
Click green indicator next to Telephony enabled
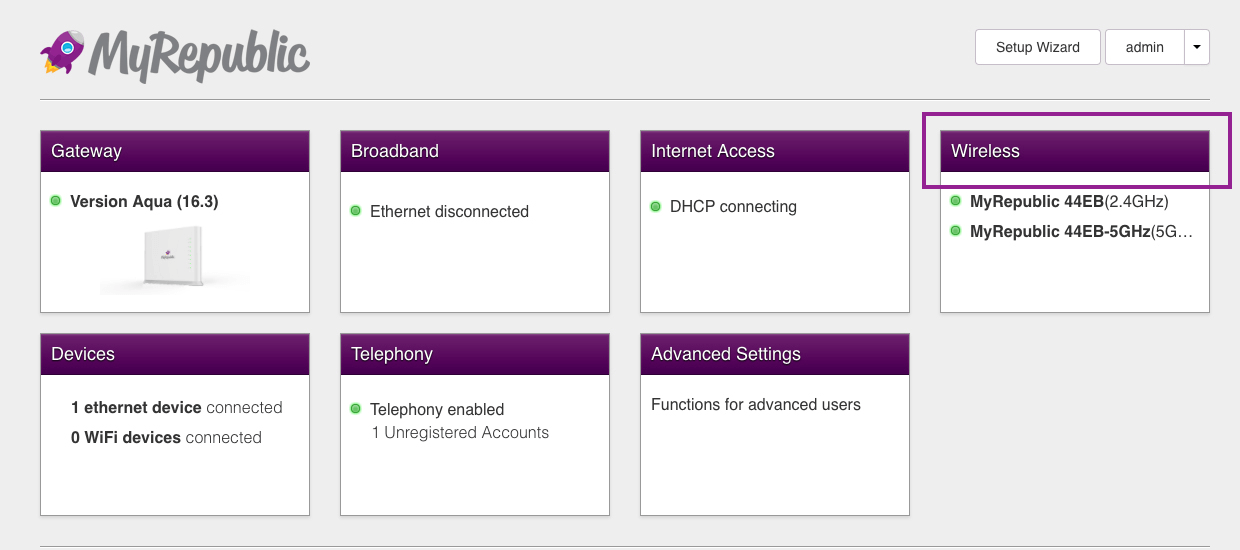coord(356,409)
